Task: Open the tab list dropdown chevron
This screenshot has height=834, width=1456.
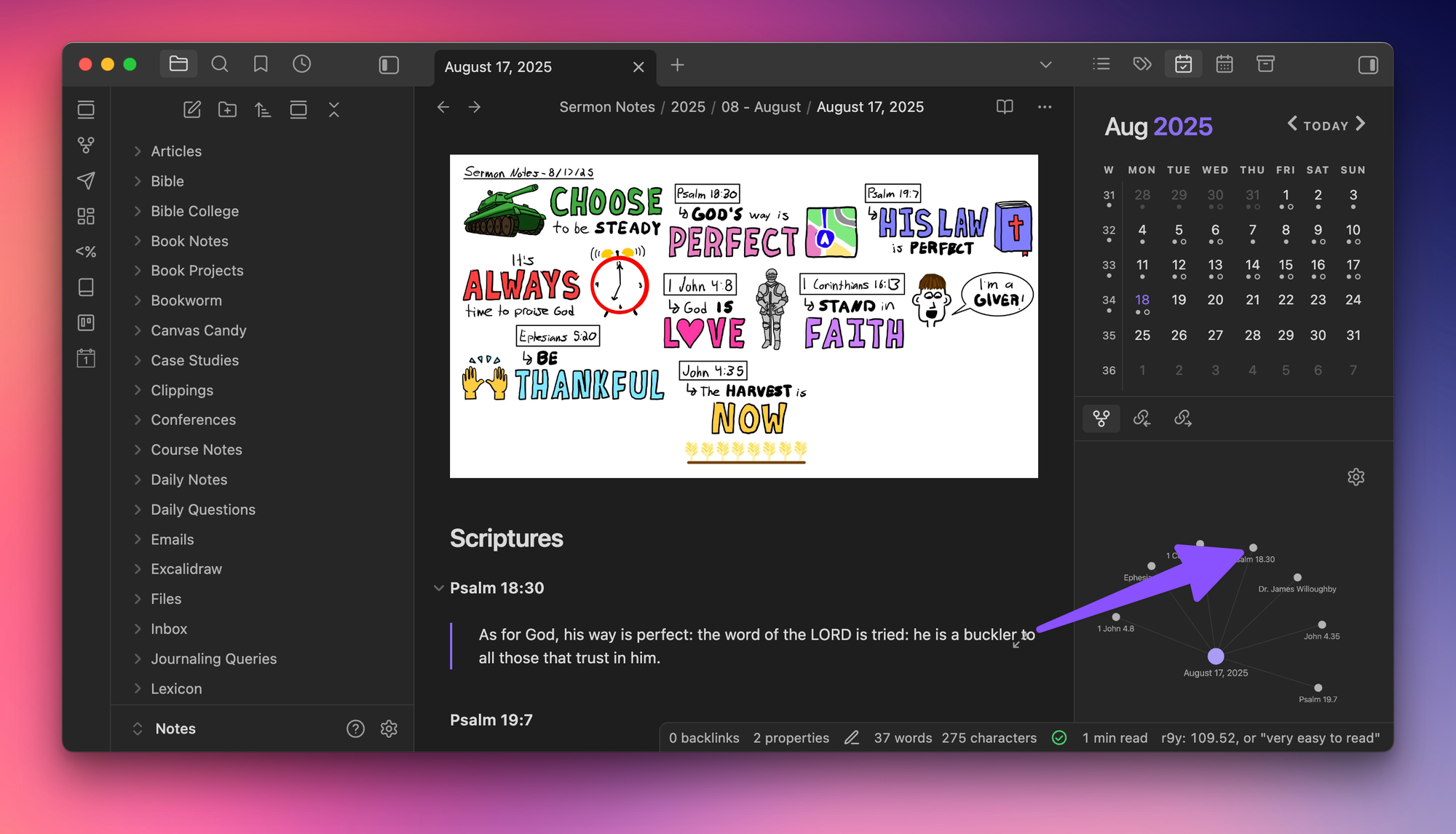Action: click(1045, 65)
